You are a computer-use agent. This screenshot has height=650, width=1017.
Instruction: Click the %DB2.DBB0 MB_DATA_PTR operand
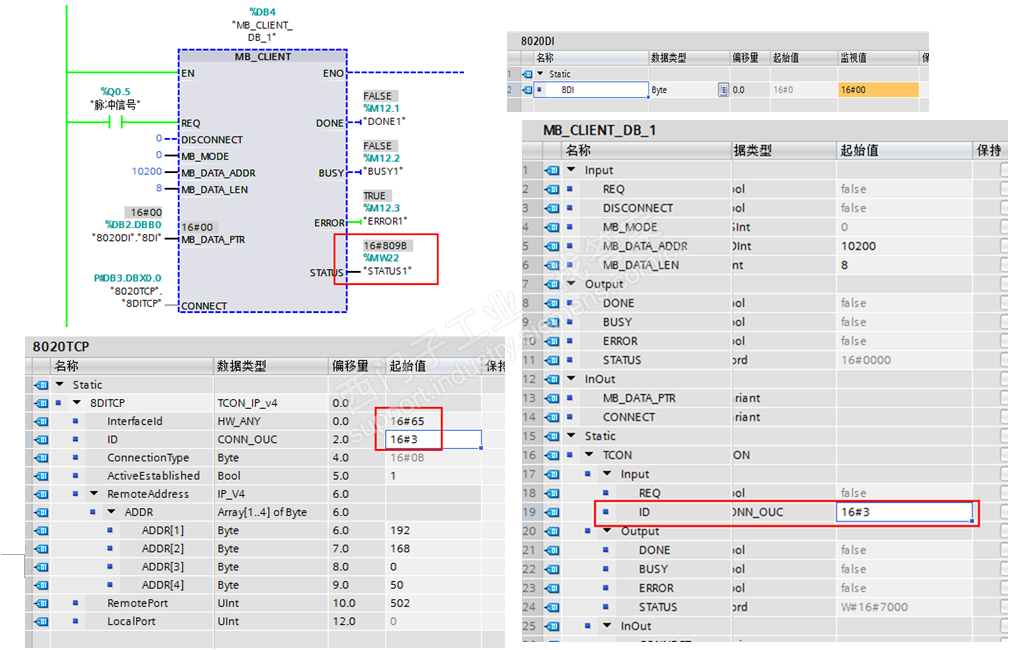(x=133, y=224)
